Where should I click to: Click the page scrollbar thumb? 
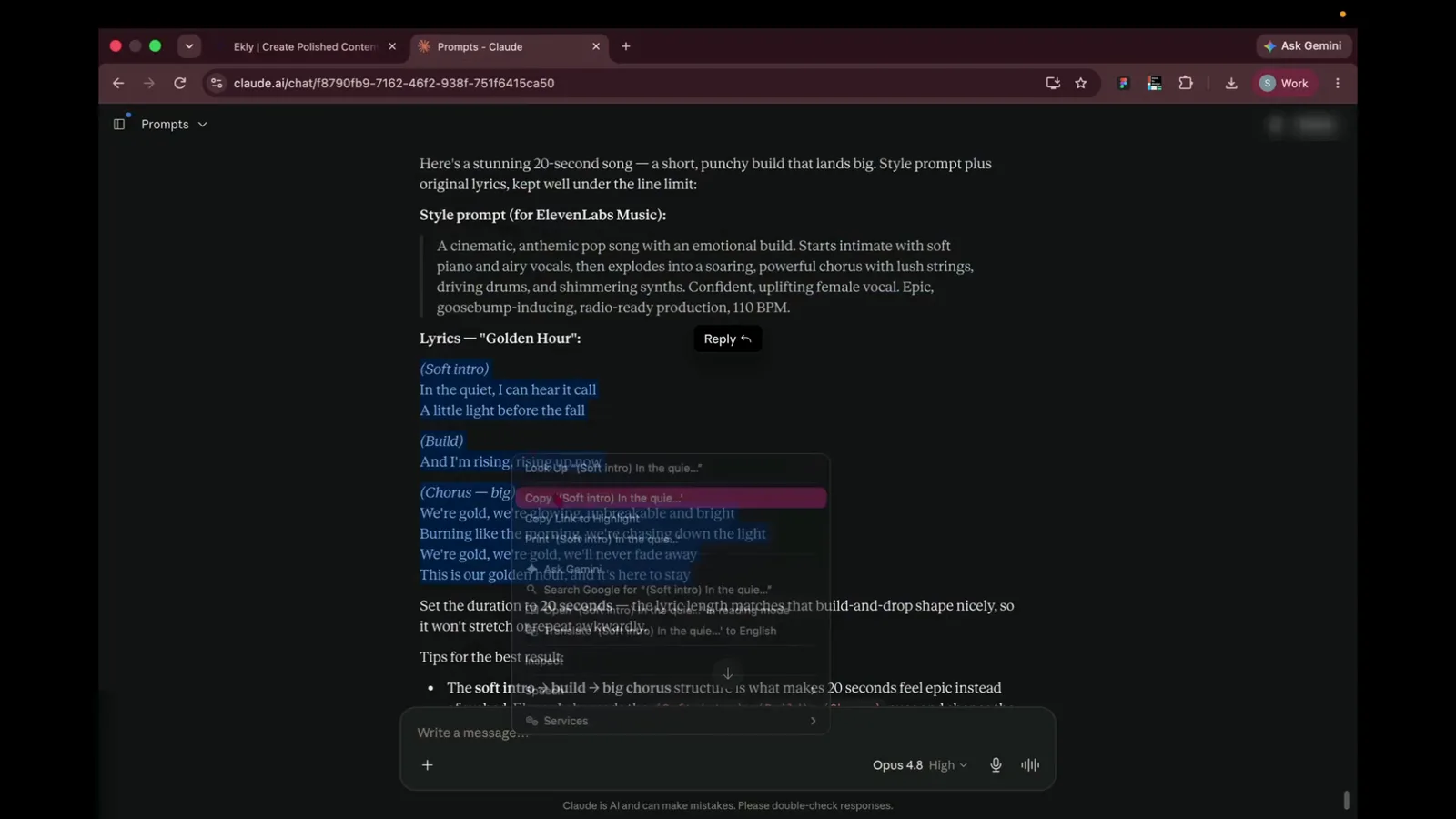(1346, 800)
